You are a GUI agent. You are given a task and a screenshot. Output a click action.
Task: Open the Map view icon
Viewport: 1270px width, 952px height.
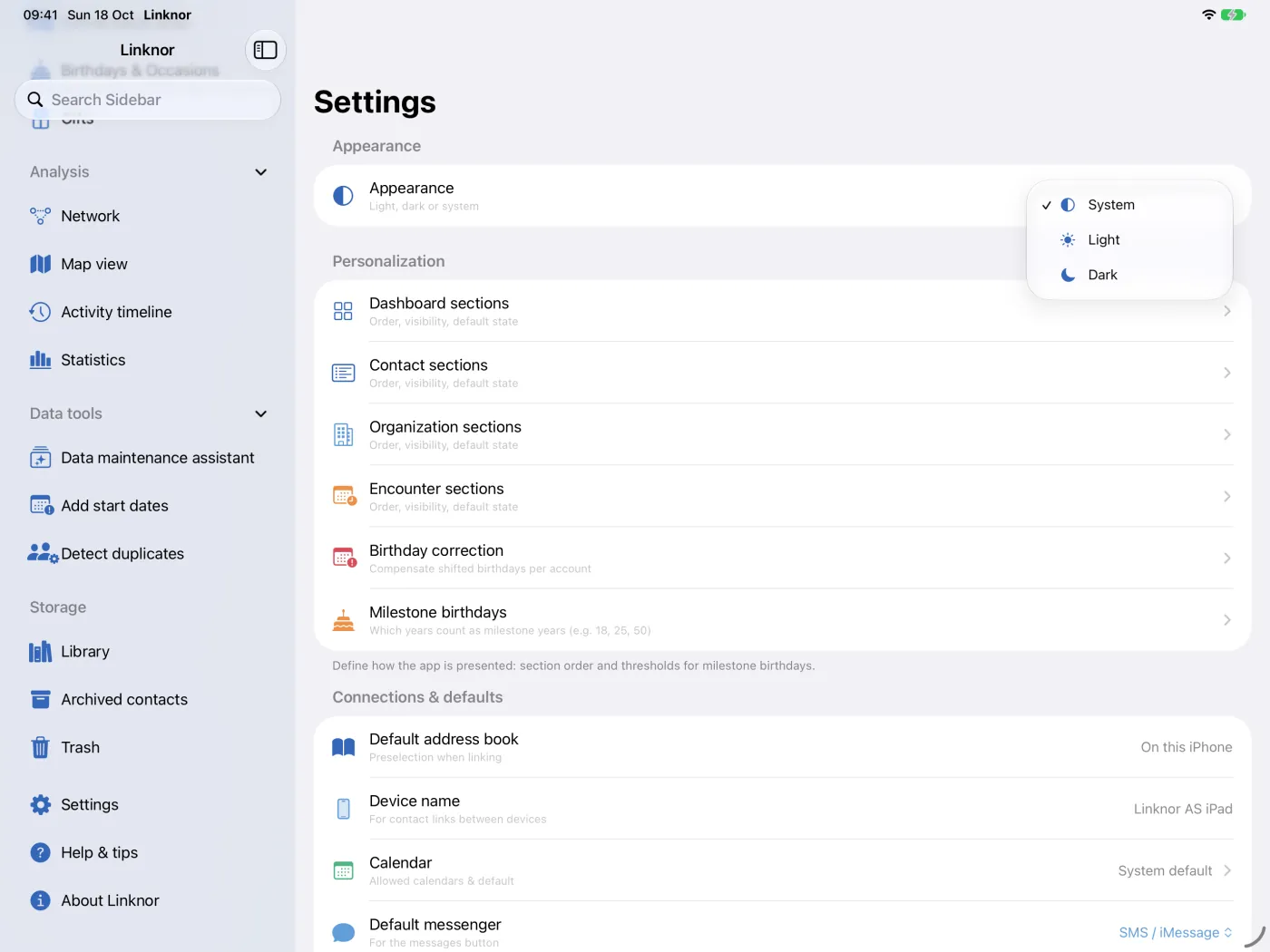coord(40,264)
